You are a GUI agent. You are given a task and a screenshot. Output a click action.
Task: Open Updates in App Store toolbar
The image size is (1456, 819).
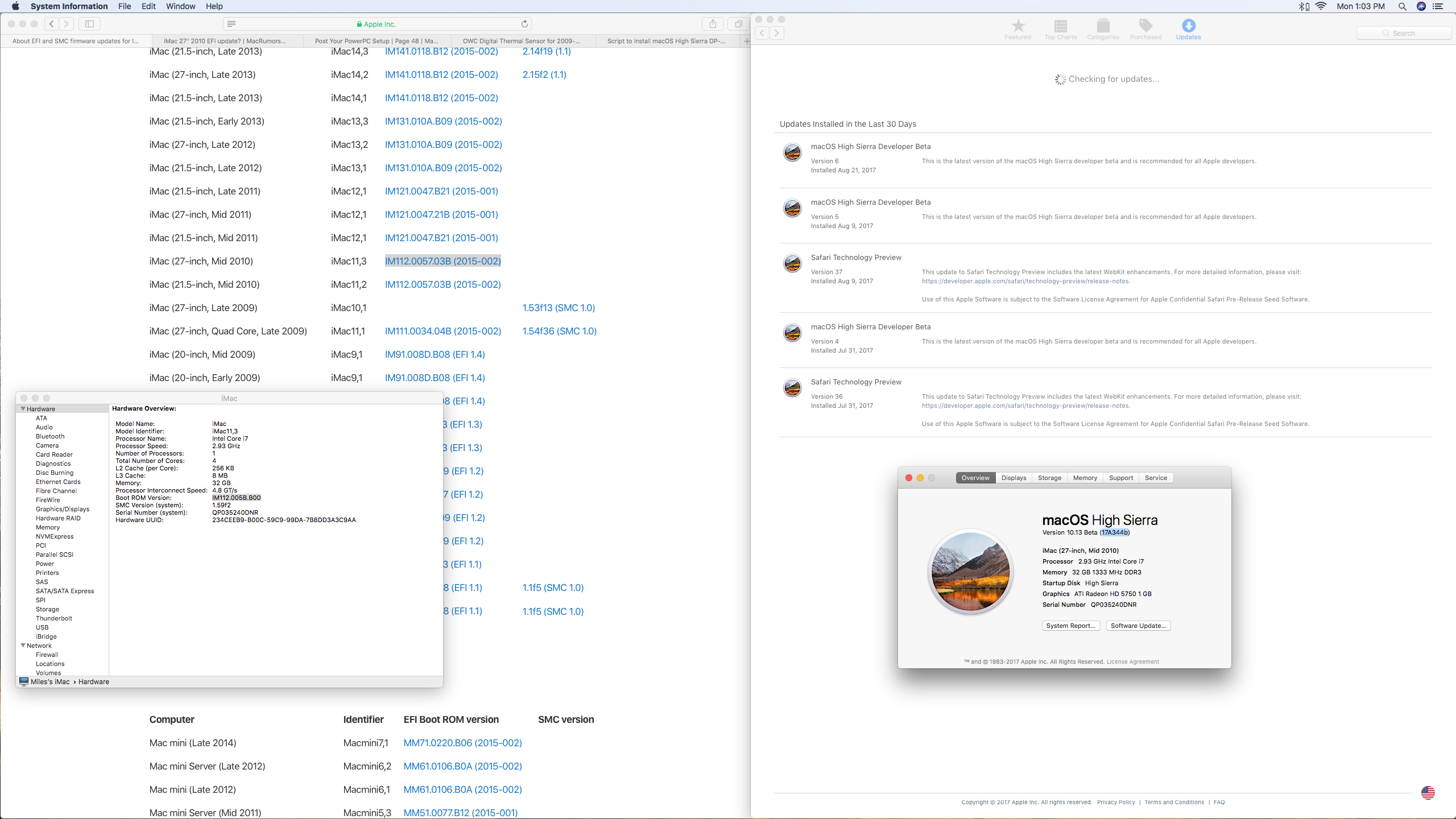coord(1188,30)
